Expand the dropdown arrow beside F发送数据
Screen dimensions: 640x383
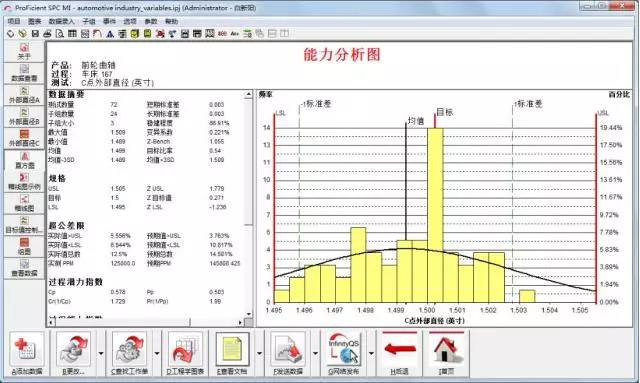(315, 353)
